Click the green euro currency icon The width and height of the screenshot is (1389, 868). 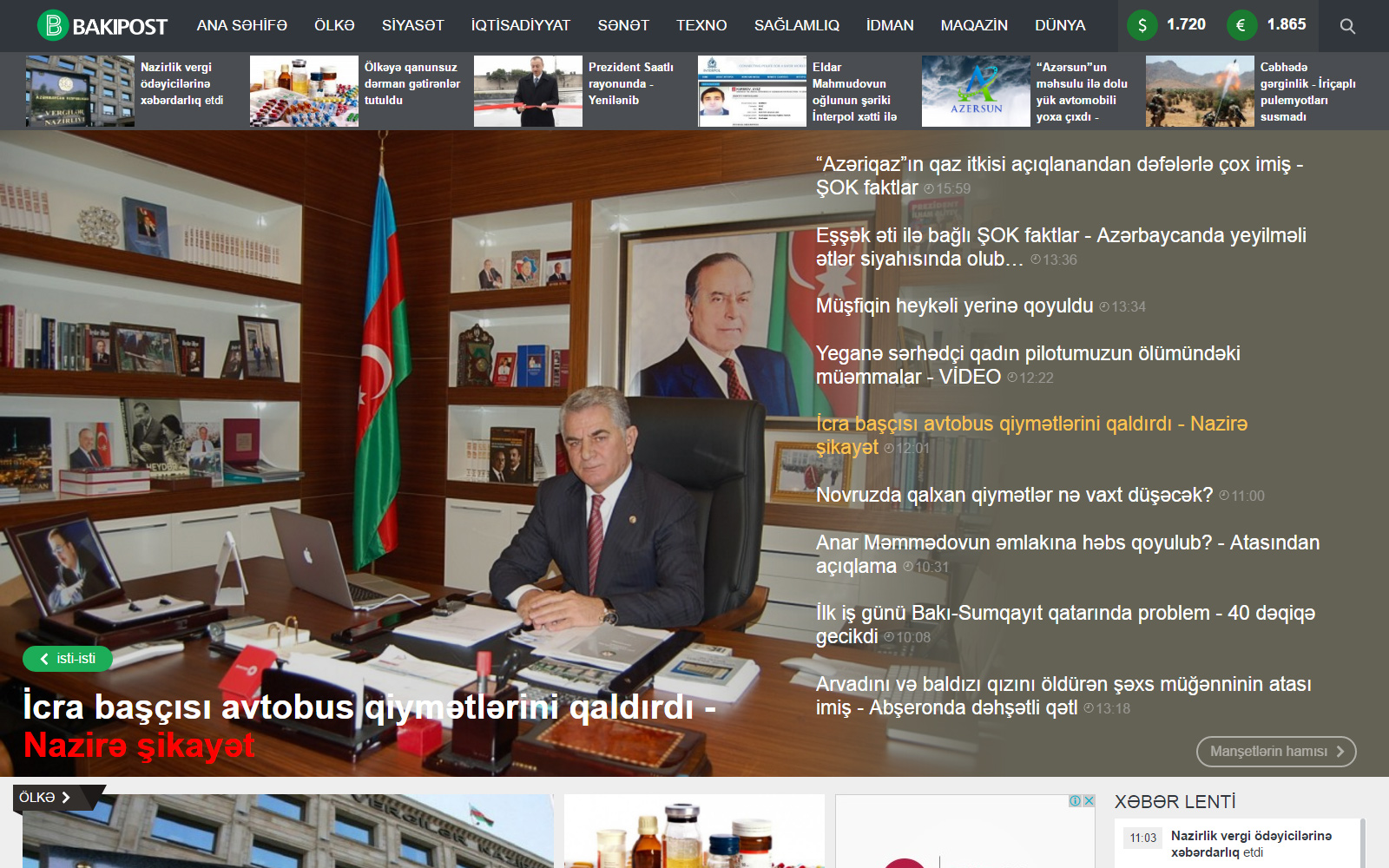click(x=1241, y=25)
